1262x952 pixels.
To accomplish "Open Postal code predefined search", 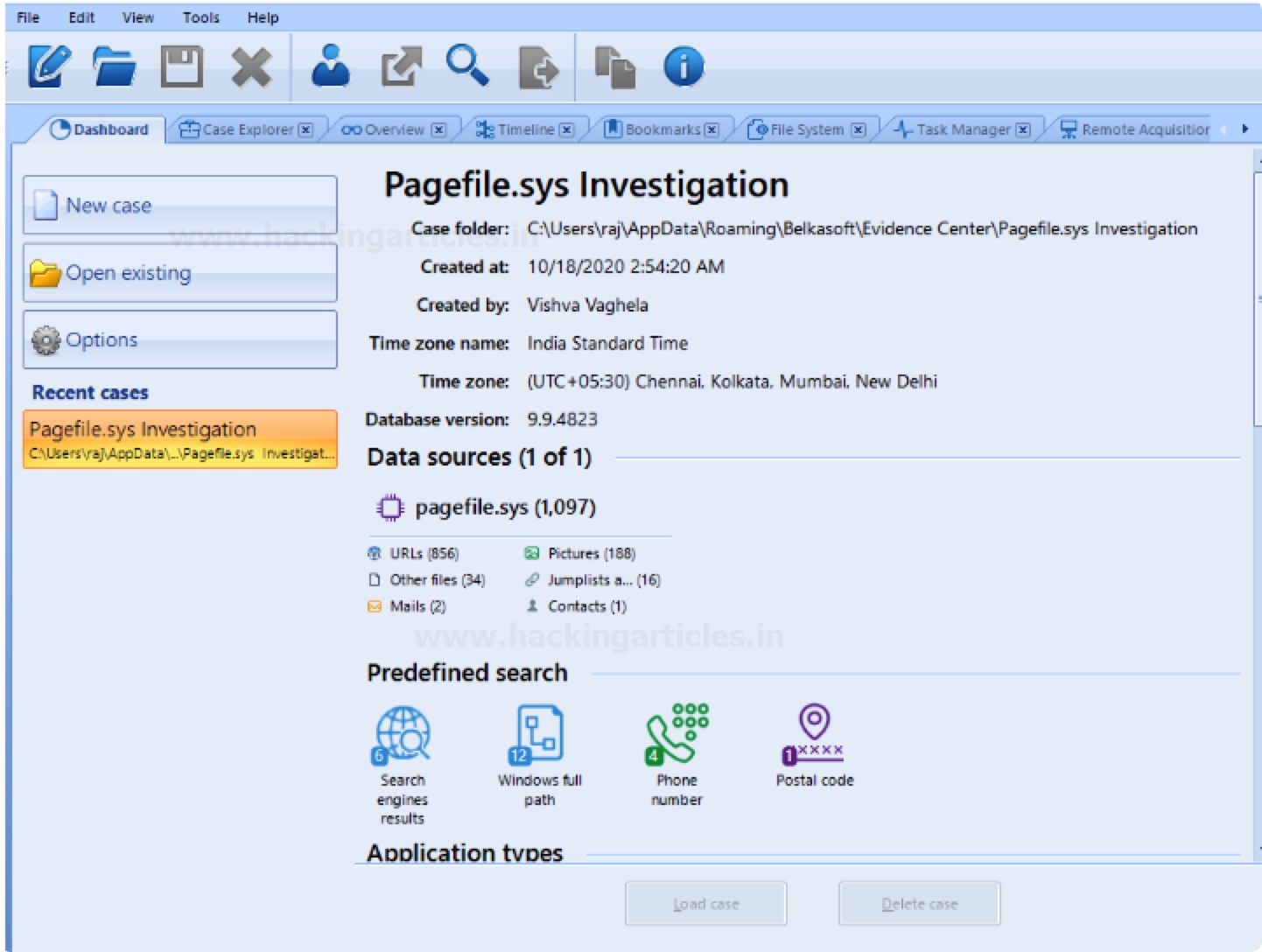I will [x=815, y=745].
